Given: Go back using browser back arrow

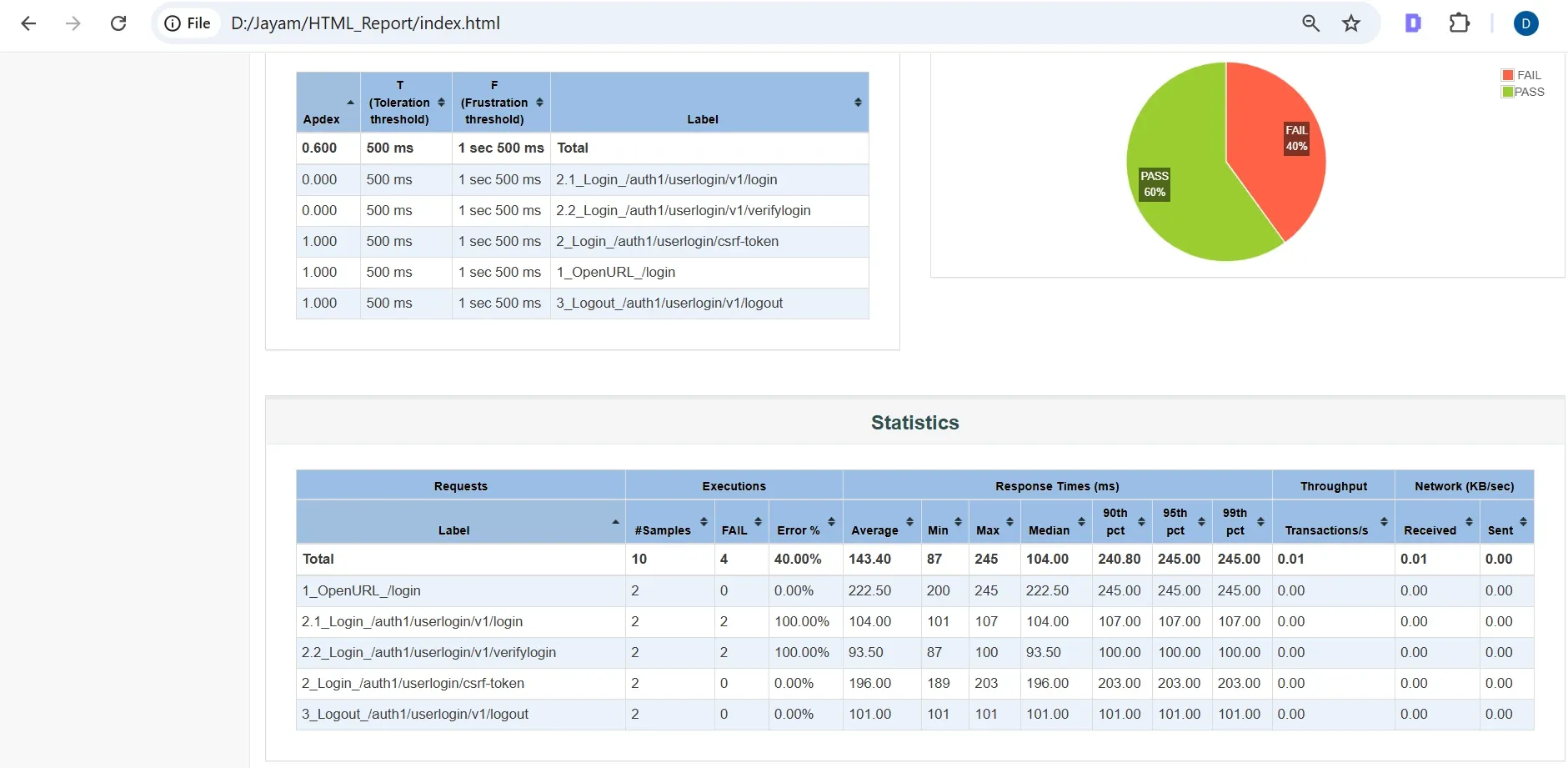Looking at the screenshot, I should click(x=28, y=23).
